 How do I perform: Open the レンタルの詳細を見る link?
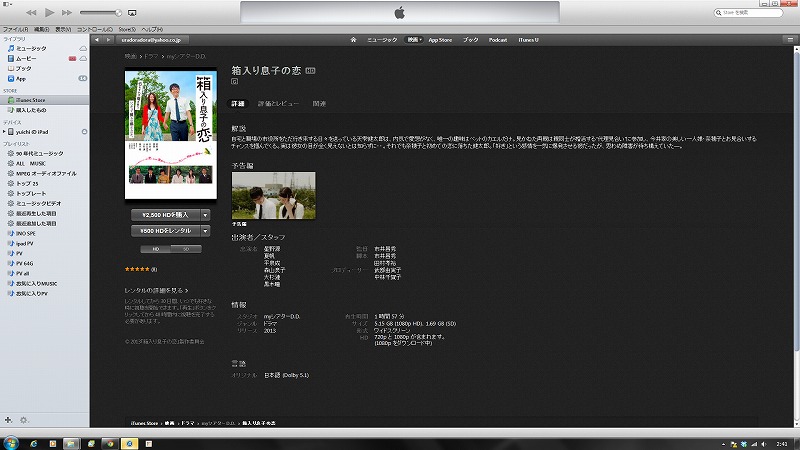[150, 289]
